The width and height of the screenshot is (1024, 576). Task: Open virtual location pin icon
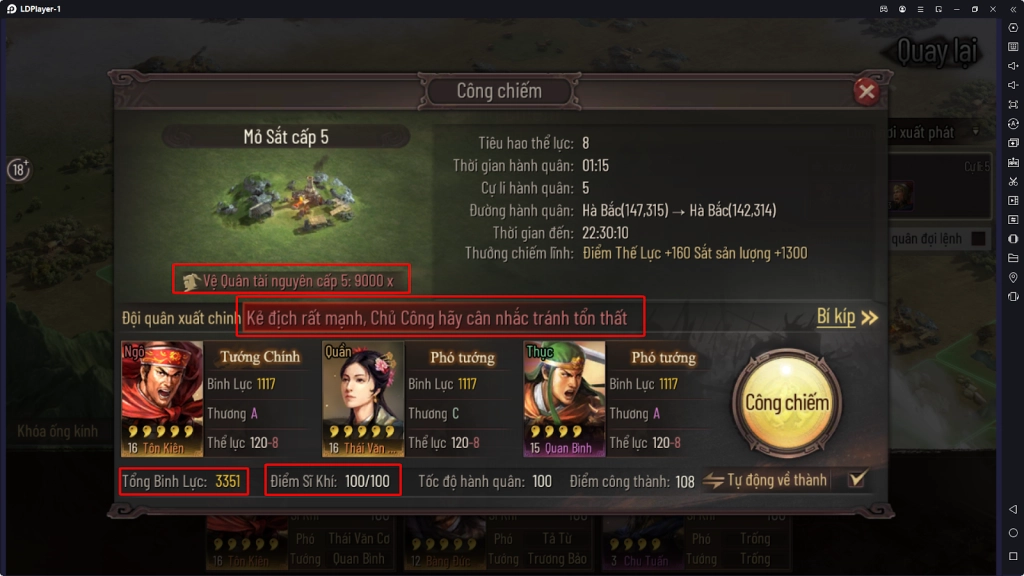1013,278
